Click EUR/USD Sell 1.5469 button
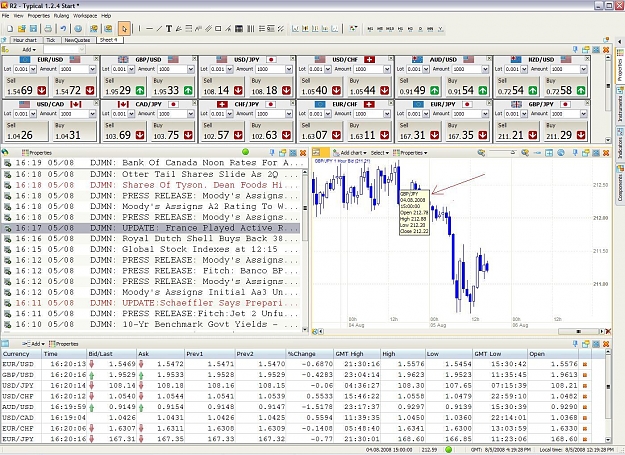This screenshot has width=625, height=455. click(x=26, y=86)
